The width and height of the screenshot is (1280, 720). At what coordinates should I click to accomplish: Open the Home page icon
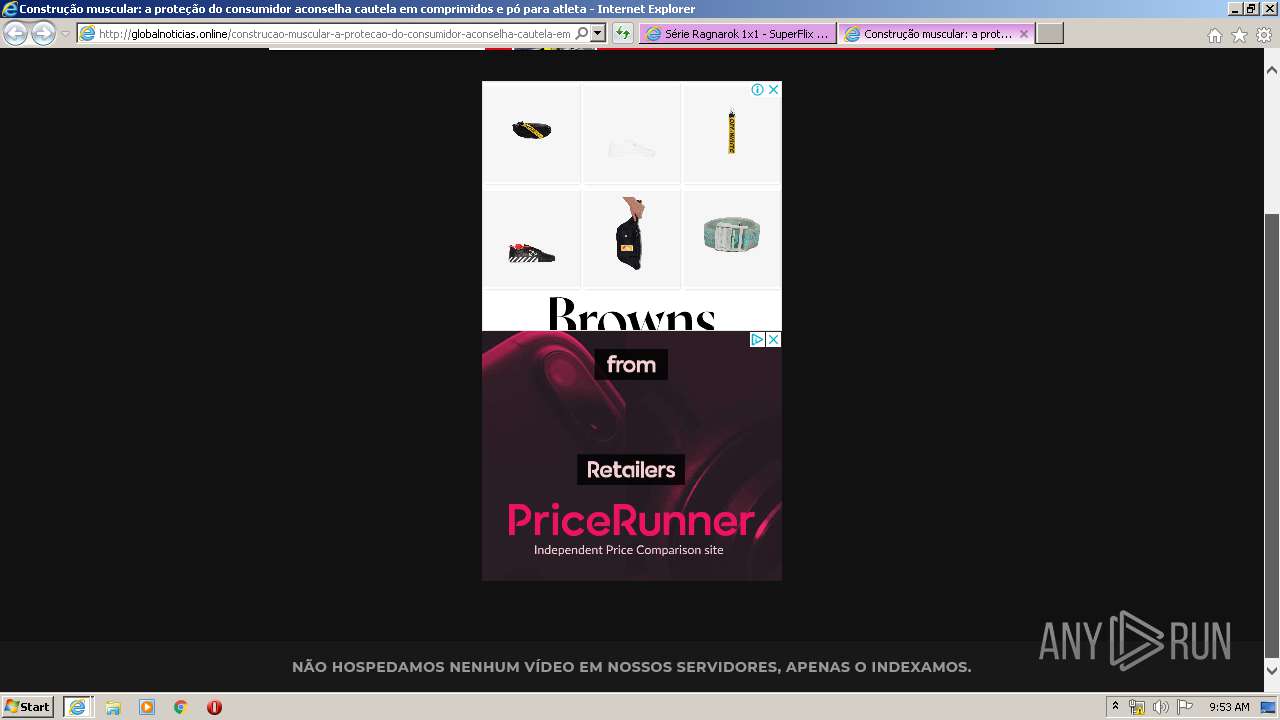point(1214,35)
